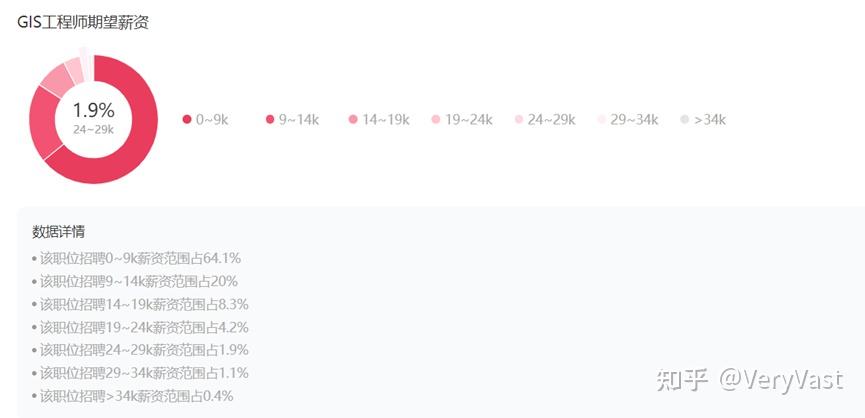The image size is (865, 418).
Task: Select the 9~14k 占20% detail line
Action: tap(138, 281)
